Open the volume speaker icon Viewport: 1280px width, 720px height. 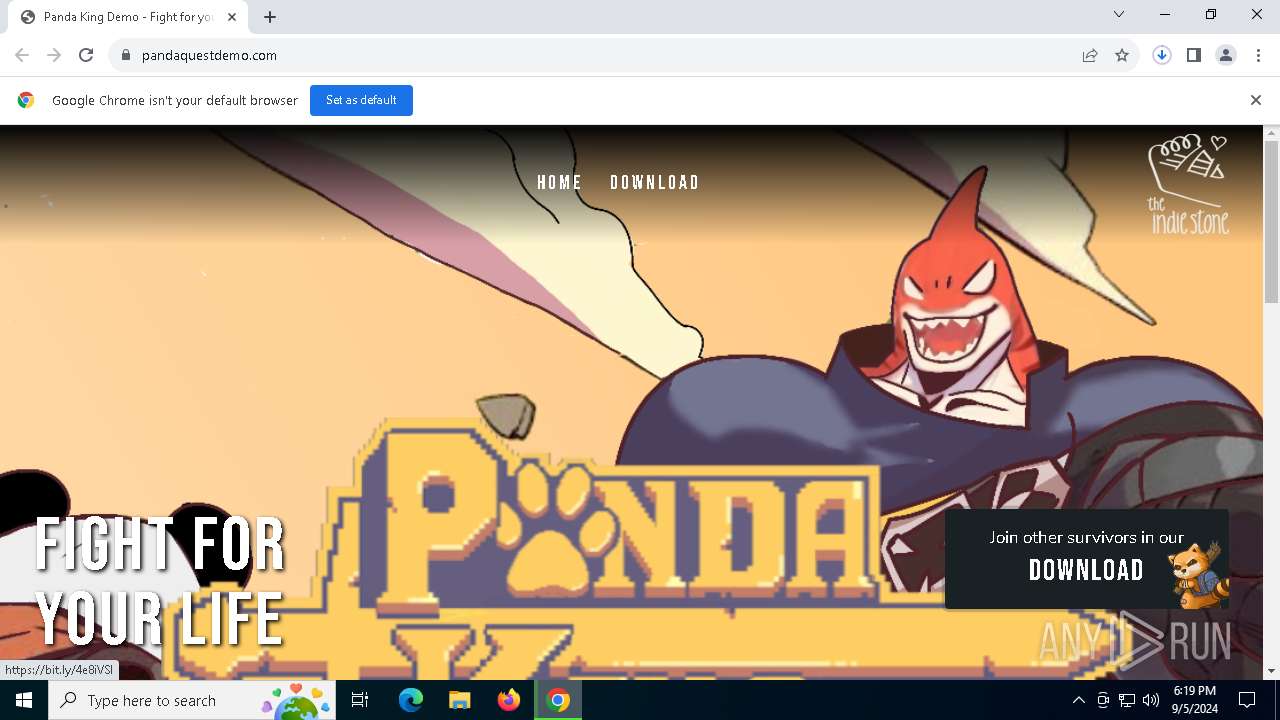(x=1151, y=700)
